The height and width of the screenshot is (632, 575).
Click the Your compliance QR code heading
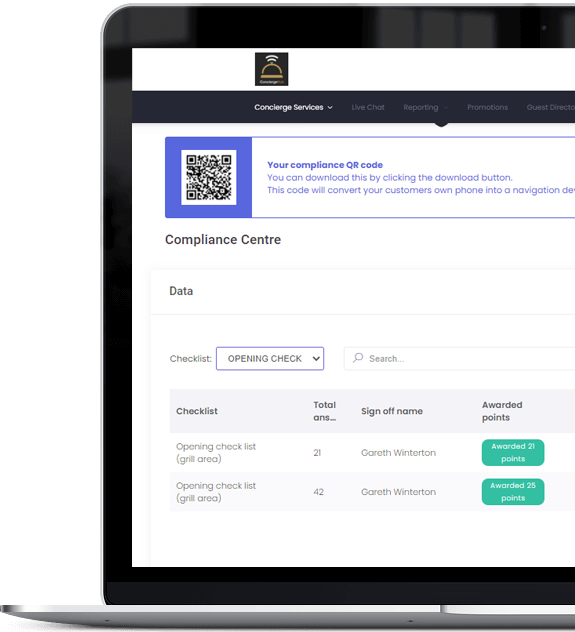(325, 165)
